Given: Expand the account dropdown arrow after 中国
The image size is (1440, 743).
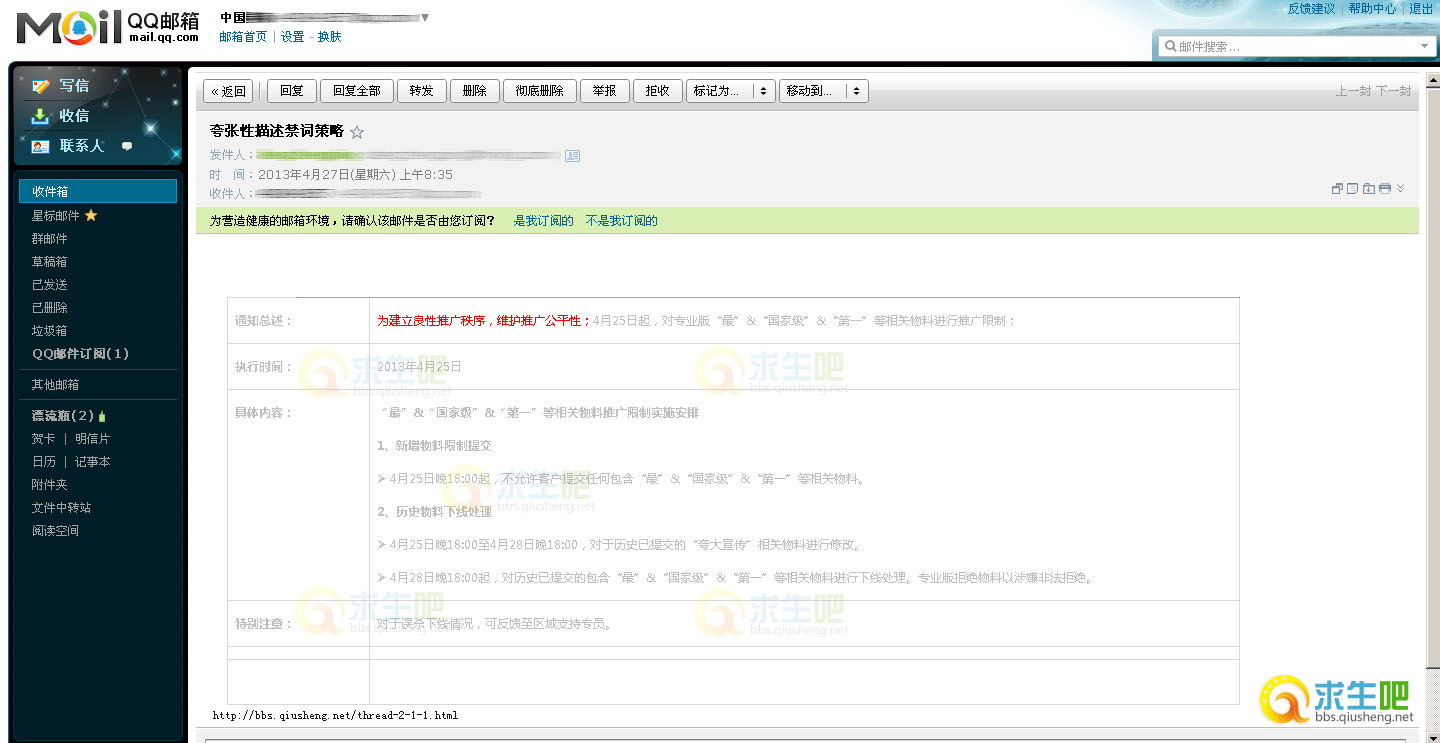Looking at the screenshot, I should [425, 17].
